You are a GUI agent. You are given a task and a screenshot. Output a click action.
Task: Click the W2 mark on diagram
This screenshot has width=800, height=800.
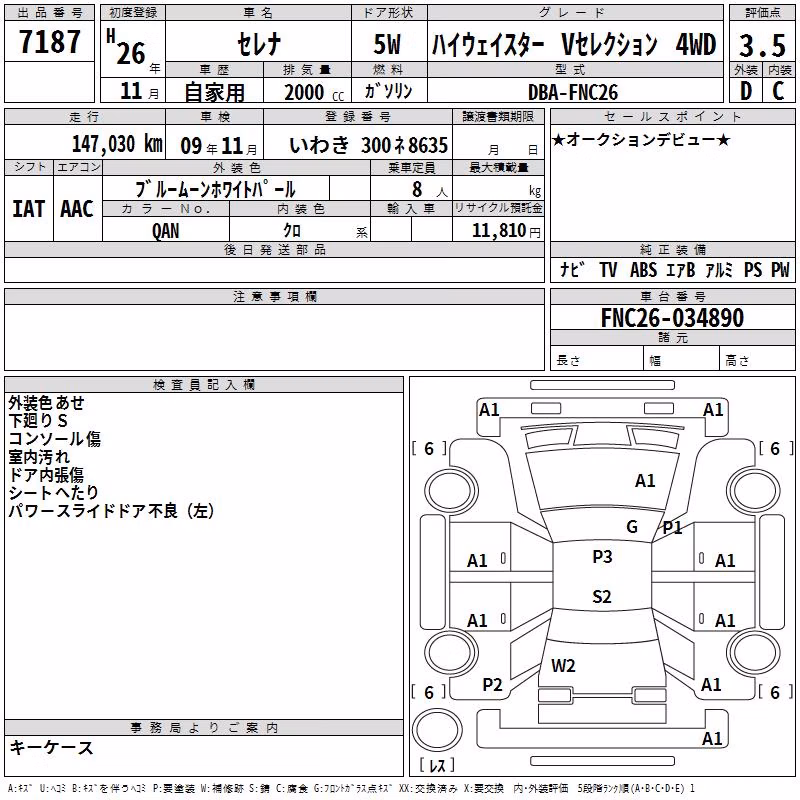pyautogui.click(x=563, y=665)
